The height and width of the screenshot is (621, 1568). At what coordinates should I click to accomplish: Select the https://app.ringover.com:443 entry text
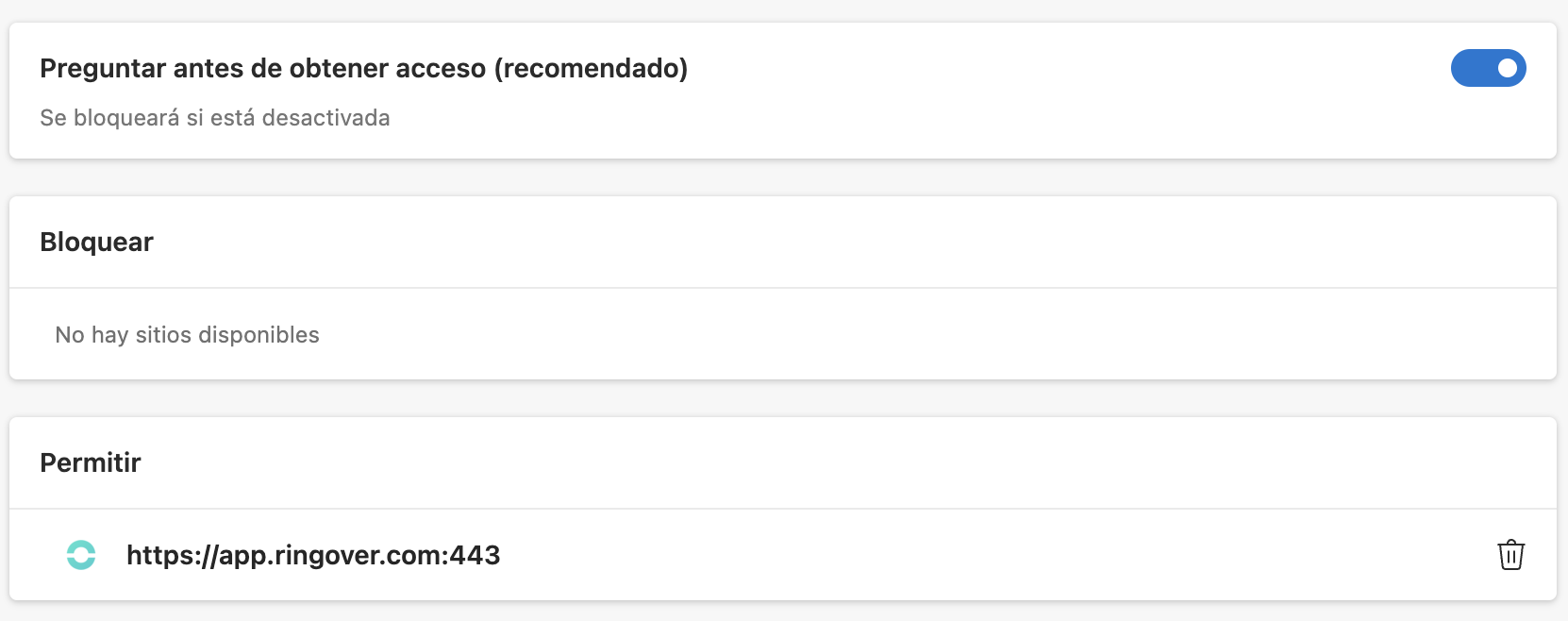(313, 555)
